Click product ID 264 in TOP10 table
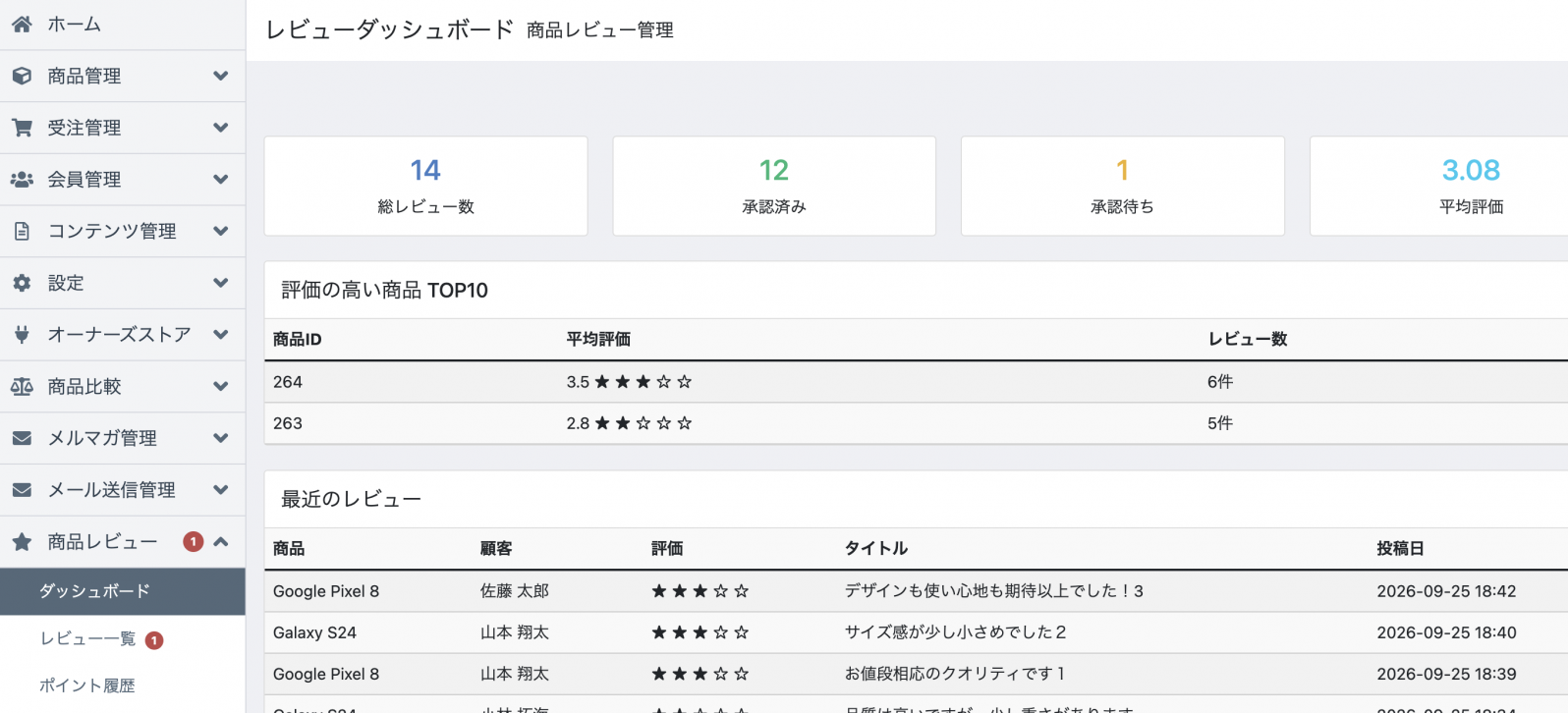Viewport: 1568px width, 713px height. [x=288, y=382]
